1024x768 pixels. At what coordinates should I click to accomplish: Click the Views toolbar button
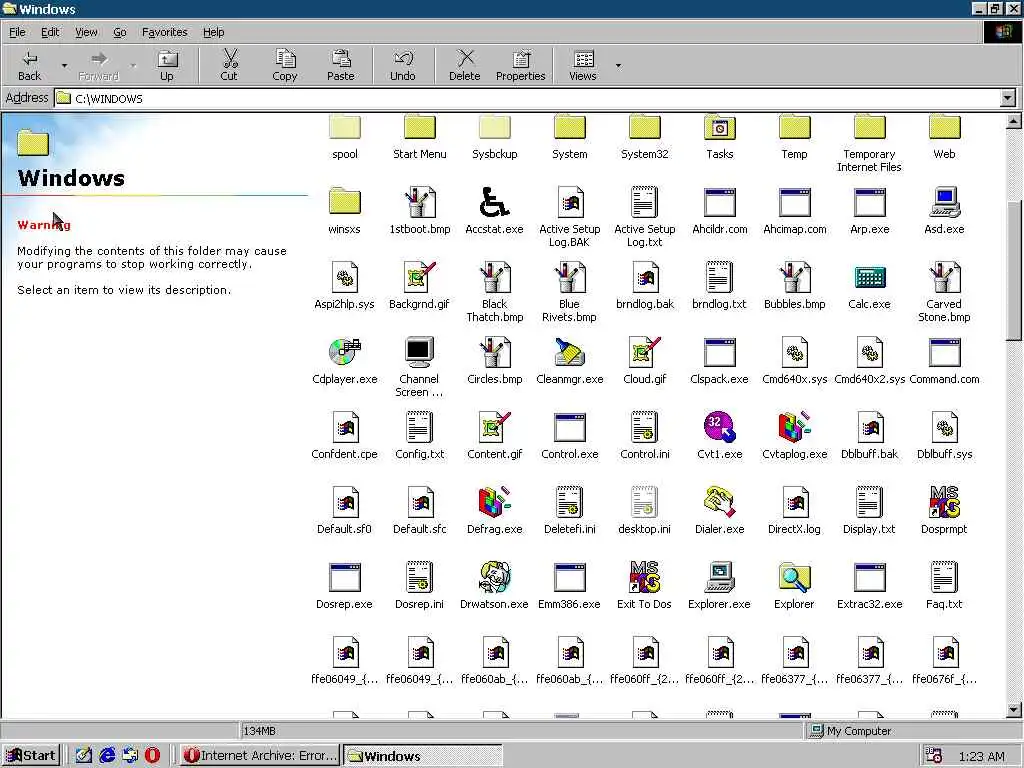tap(583, 65)
